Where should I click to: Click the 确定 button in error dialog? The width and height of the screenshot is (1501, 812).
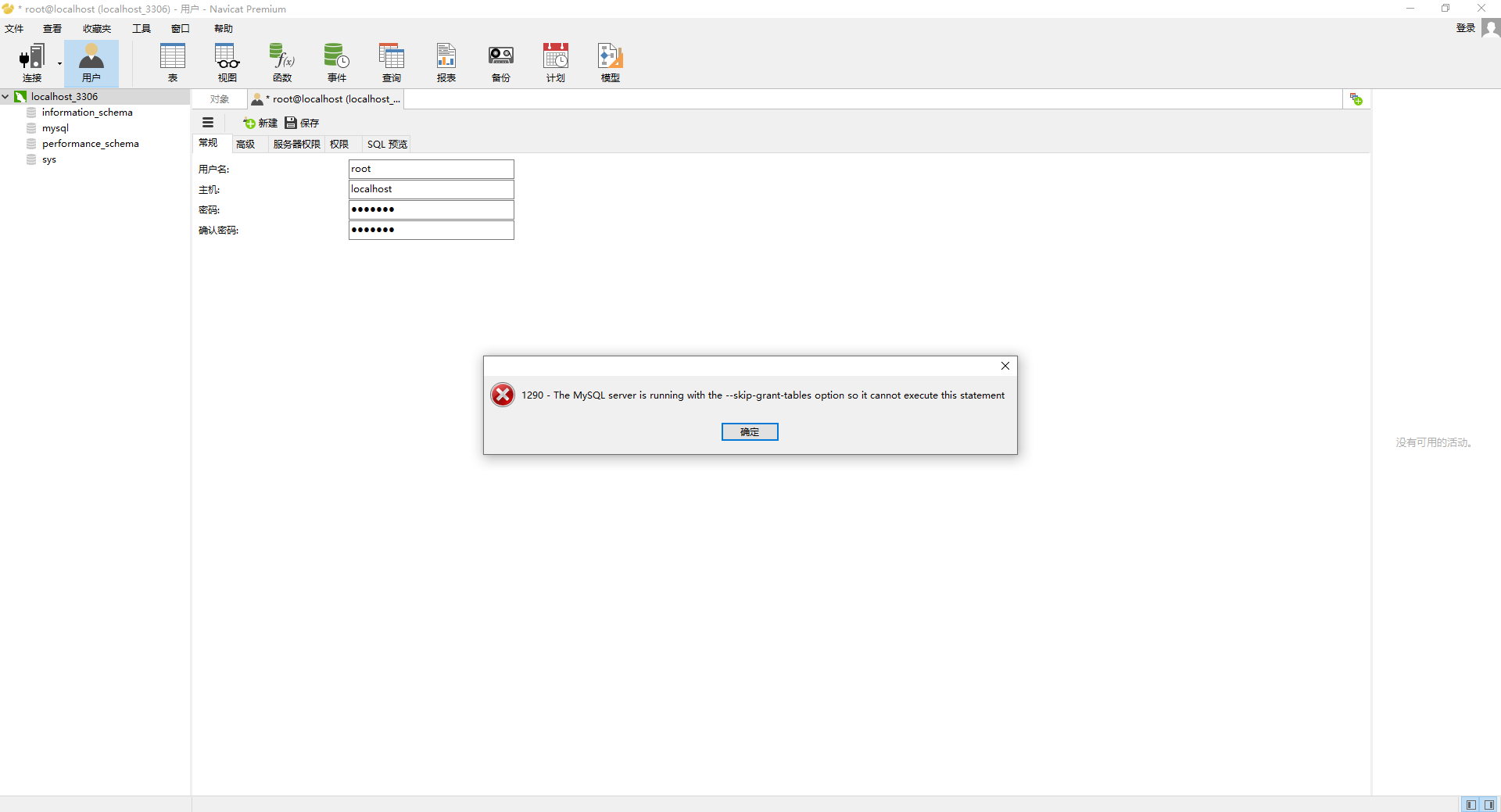point(750,431)
